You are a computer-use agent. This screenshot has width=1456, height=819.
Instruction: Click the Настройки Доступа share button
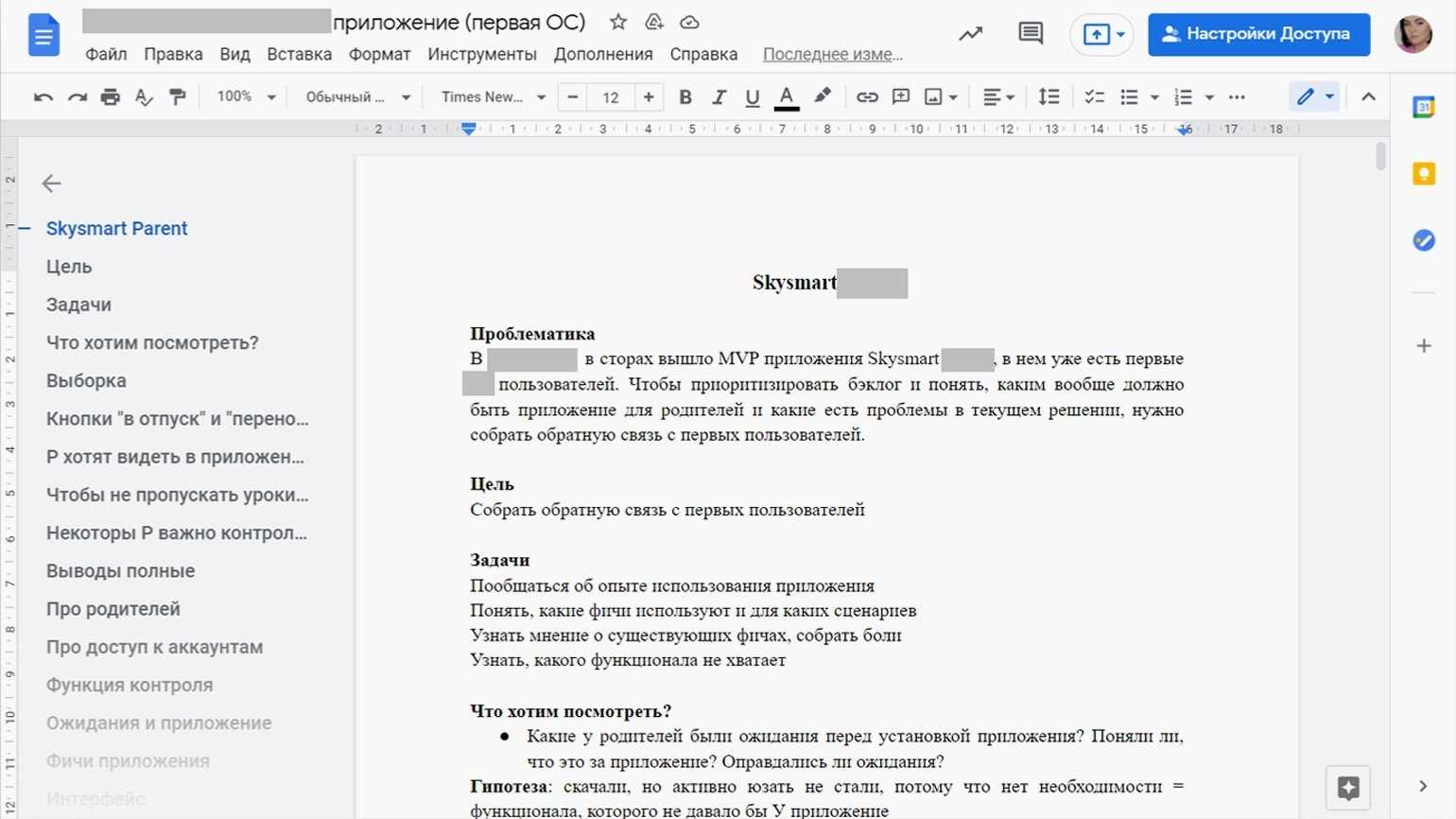click(x=1258, y=34)
